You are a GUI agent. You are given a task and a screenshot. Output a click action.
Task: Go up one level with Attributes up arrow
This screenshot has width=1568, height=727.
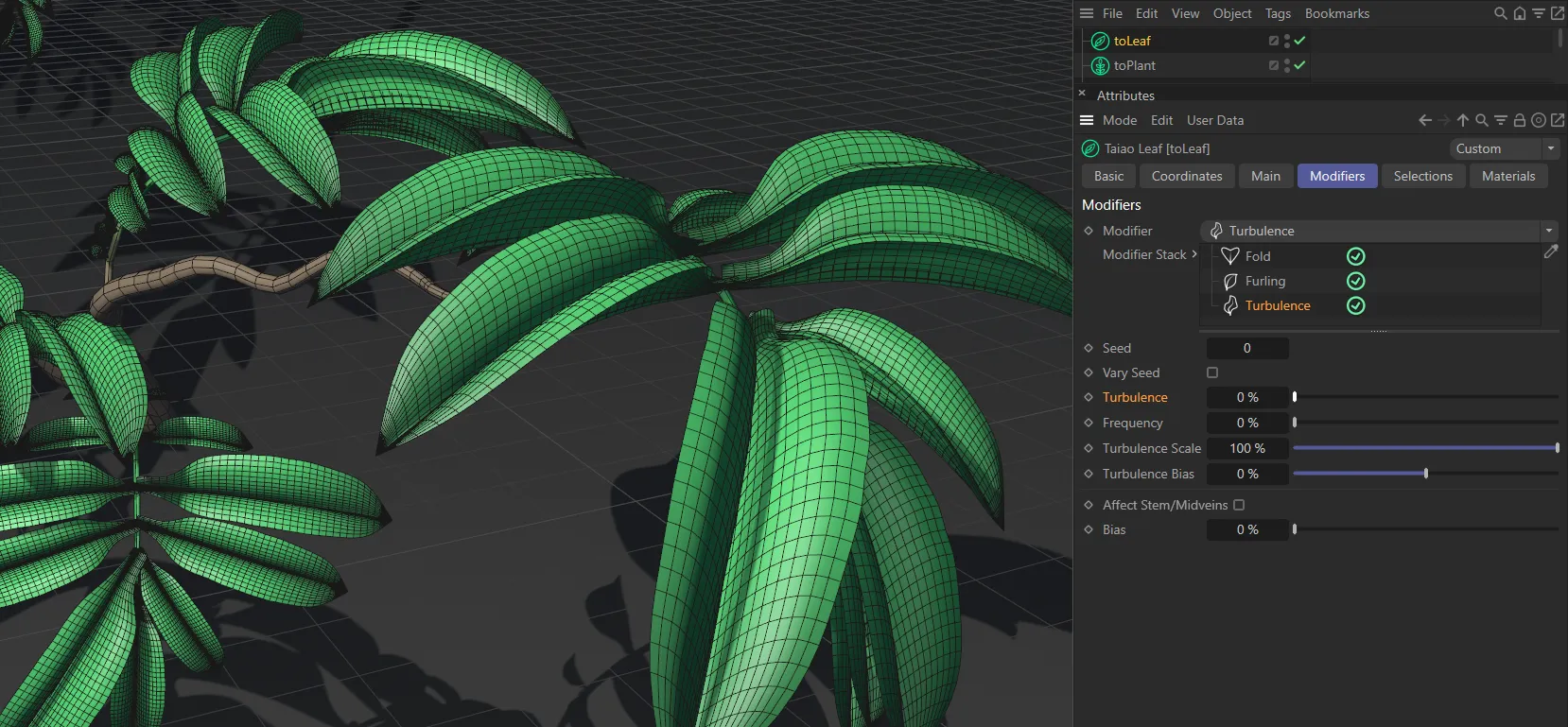[x=1463, y=120]
